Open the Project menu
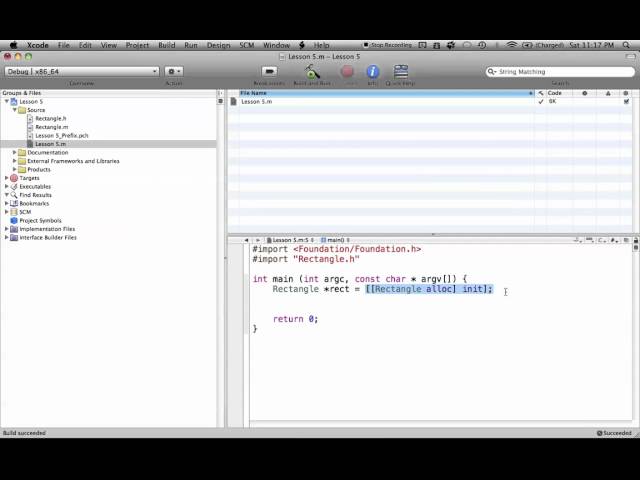The width and height of the screenshot is (640, 480). [x=137, y=45]
